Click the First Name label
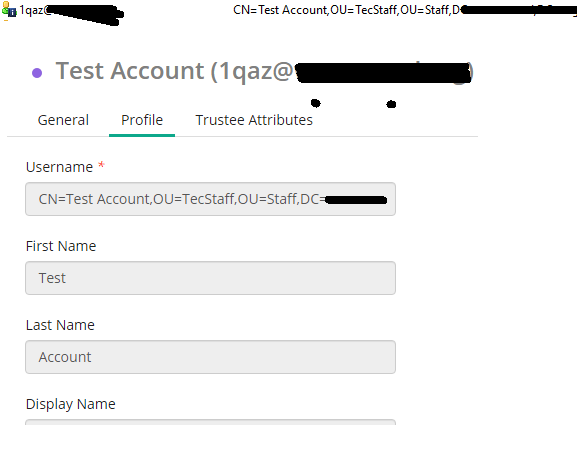The height and width of the screenshot is (470, 577). click(x=61, y=246)
